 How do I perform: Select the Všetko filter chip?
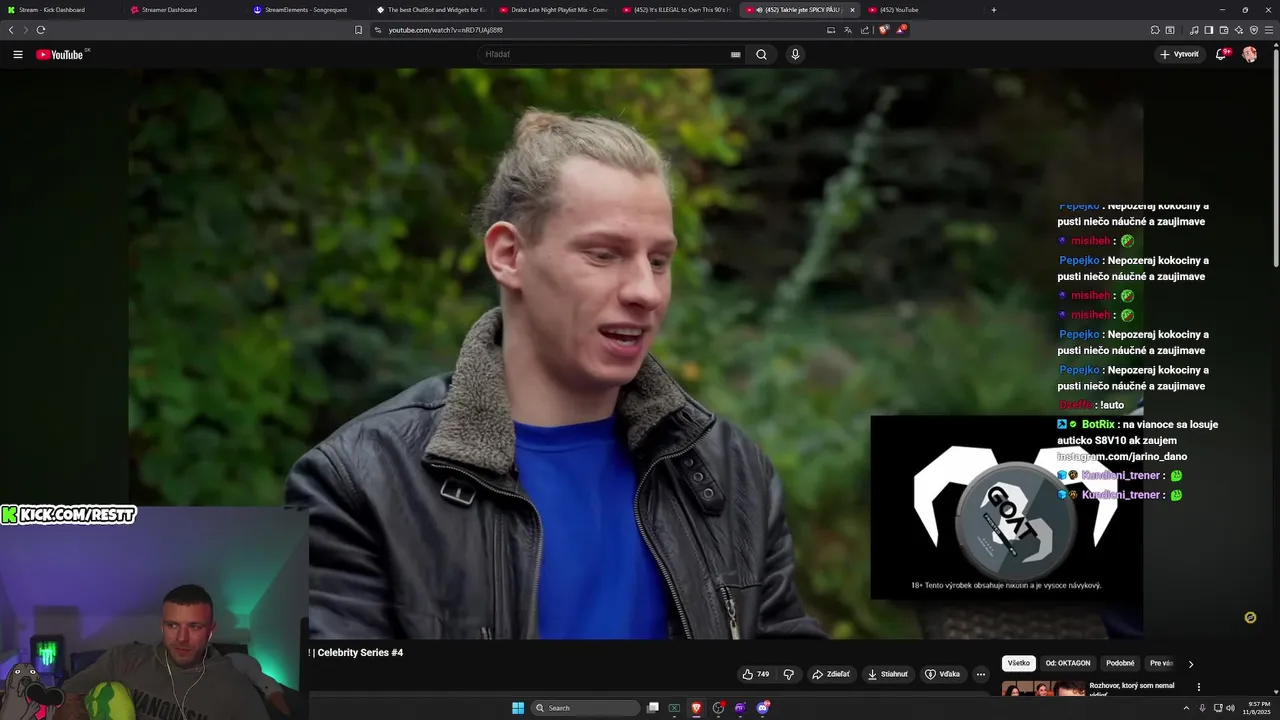coord(1019,663)
